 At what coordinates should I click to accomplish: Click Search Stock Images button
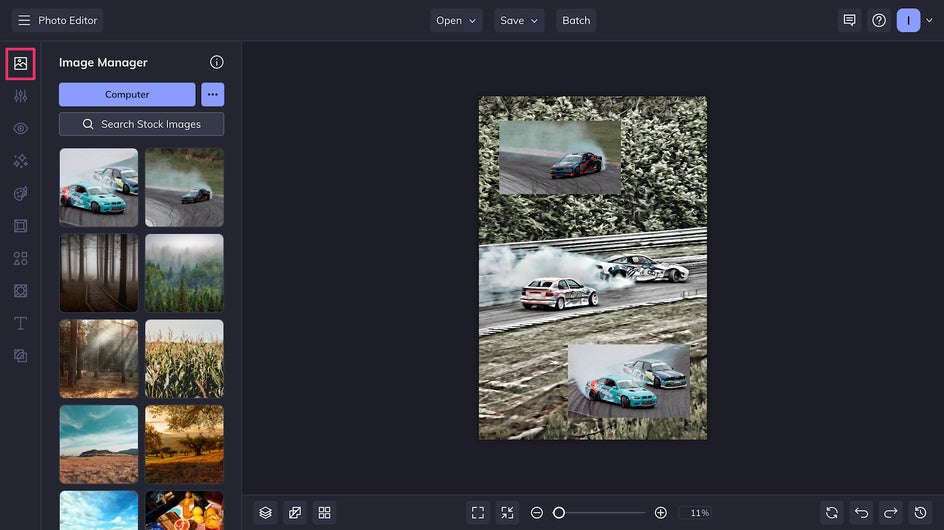pyautogui.click(x=141, y=124)
